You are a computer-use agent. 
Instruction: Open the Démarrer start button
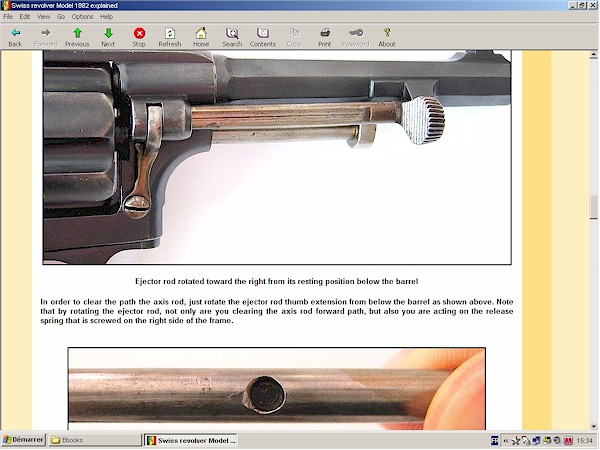point(23,440)
